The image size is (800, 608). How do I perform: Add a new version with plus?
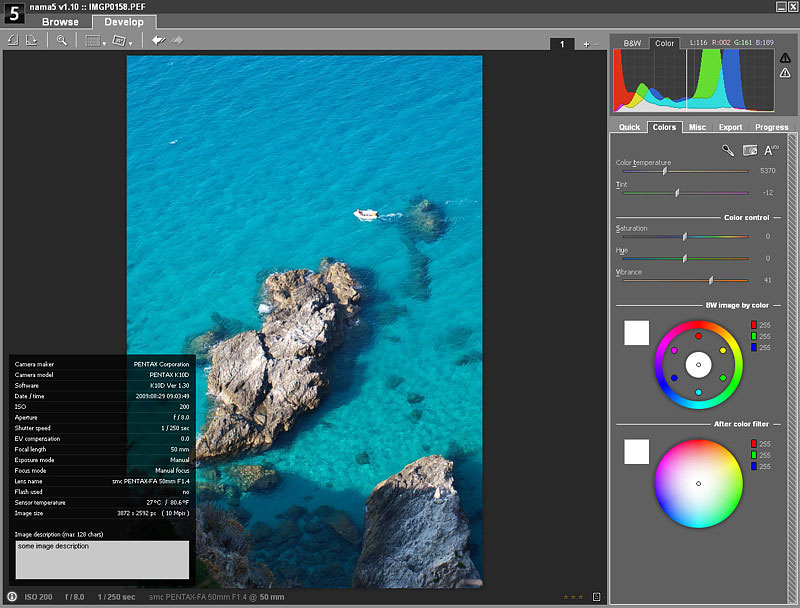point(586,44)
